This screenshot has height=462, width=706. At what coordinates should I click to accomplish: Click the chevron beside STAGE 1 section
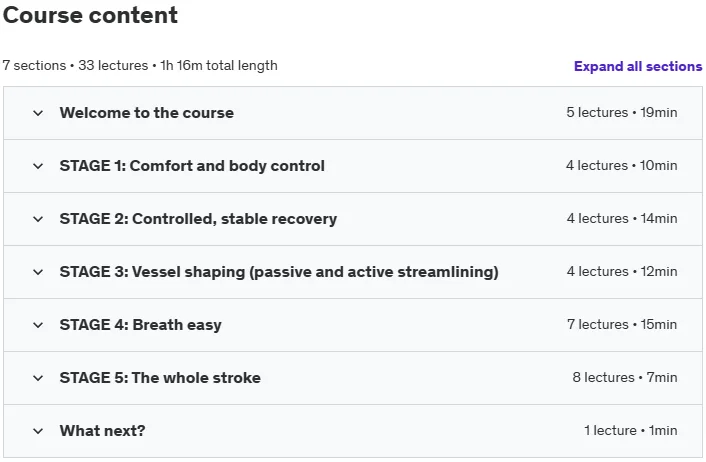38,166
